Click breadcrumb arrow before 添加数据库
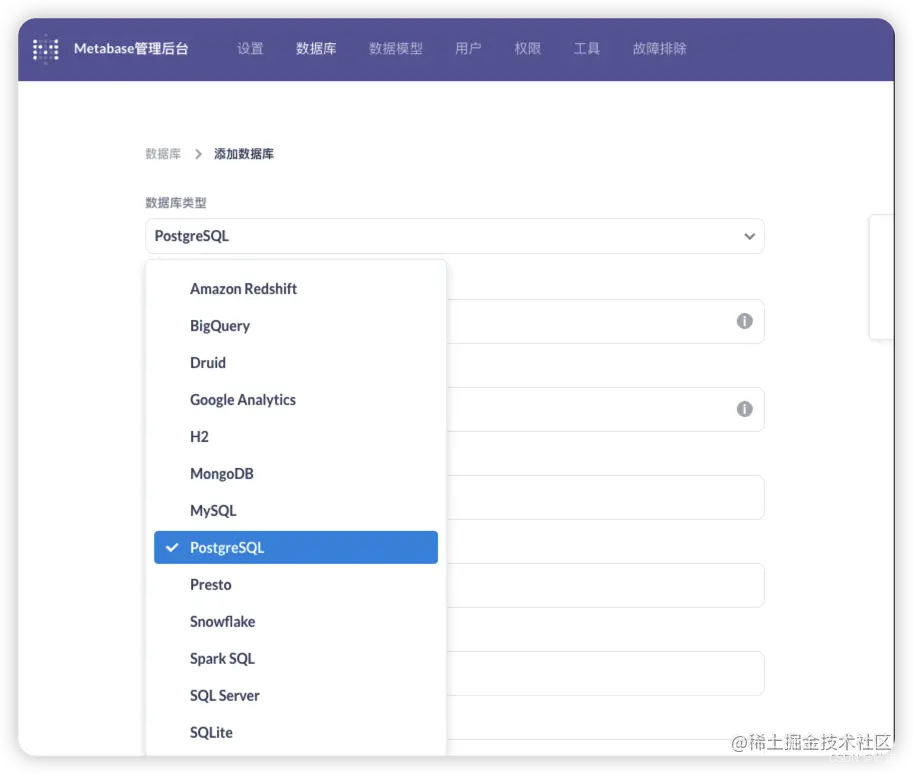The width and height of the screenshot is (913, 774). (198, 154)
